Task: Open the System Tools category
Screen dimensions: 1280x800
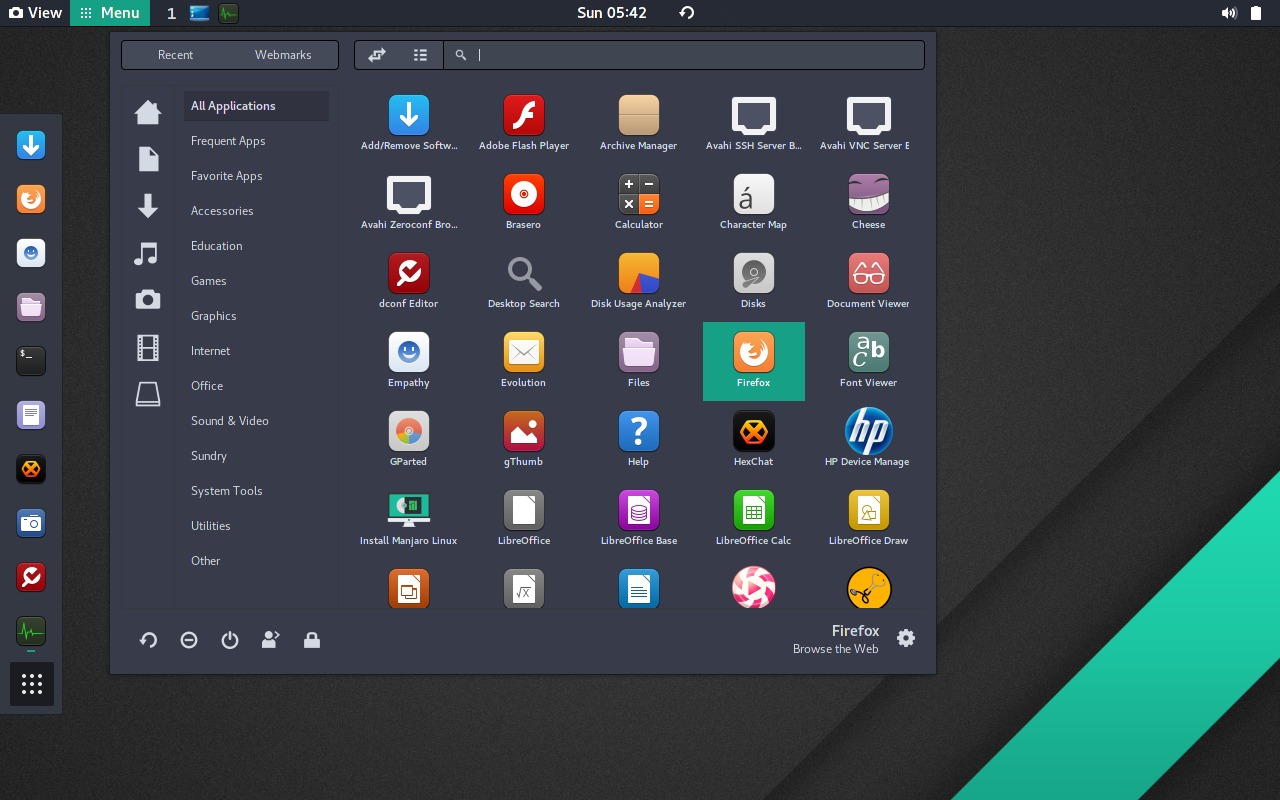Action: pos(225,490)
